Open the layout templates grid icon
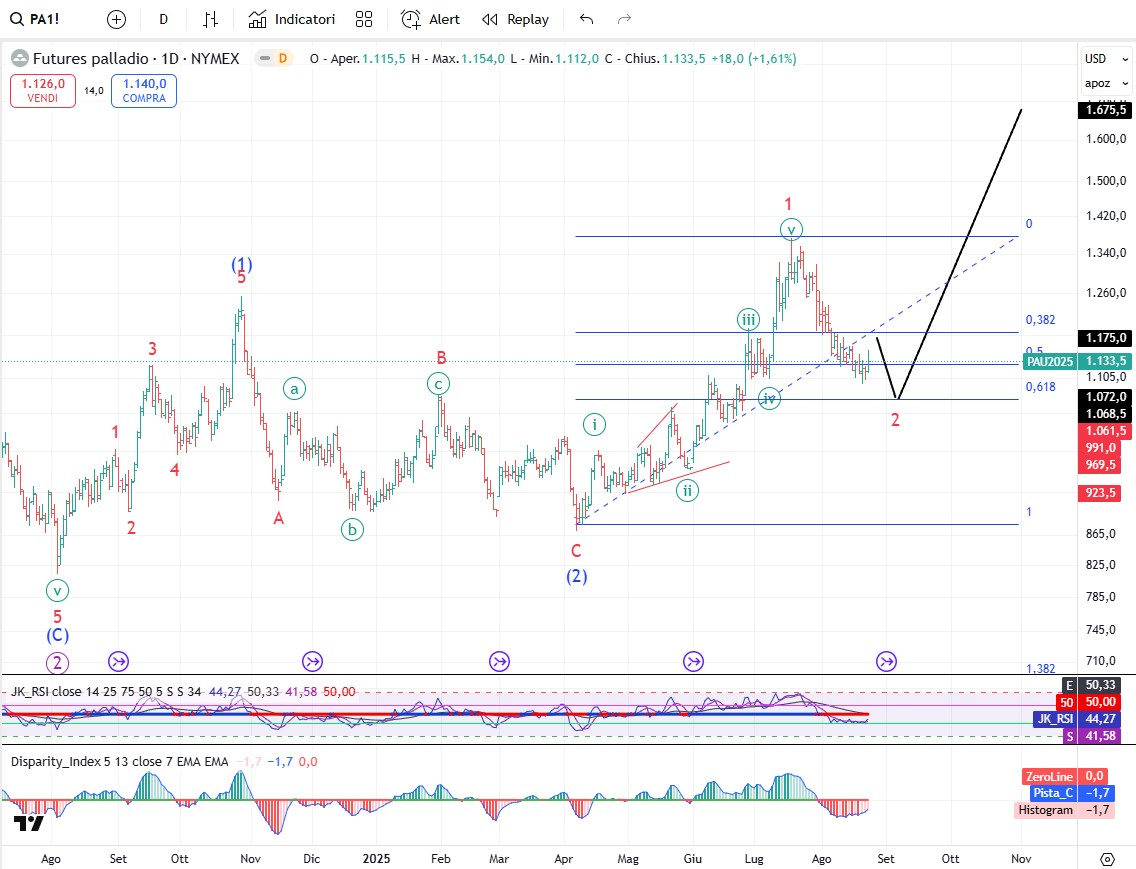The height and width of the screenshot is (869, 1136). coord(364,20)
